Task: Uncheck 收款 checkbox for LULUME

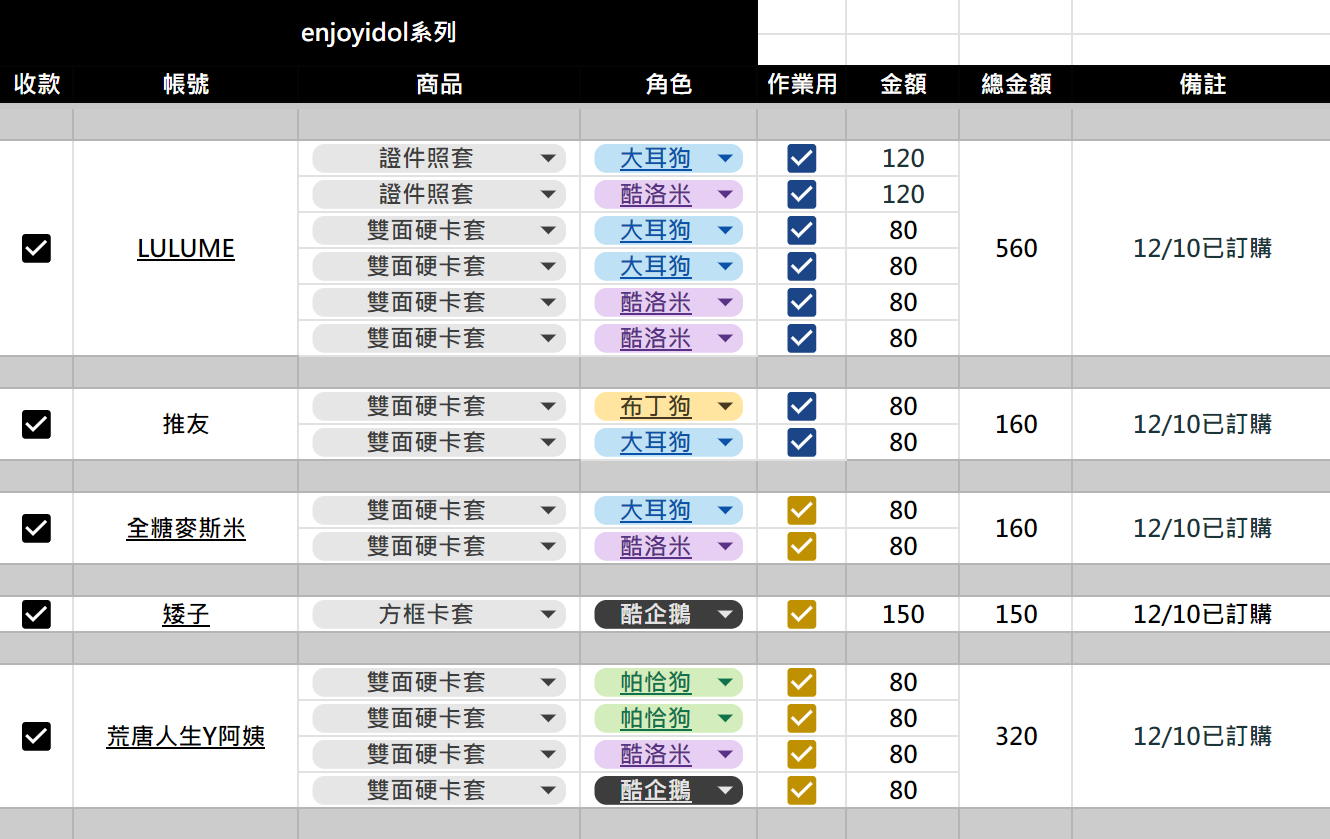Action: (36, 248)
